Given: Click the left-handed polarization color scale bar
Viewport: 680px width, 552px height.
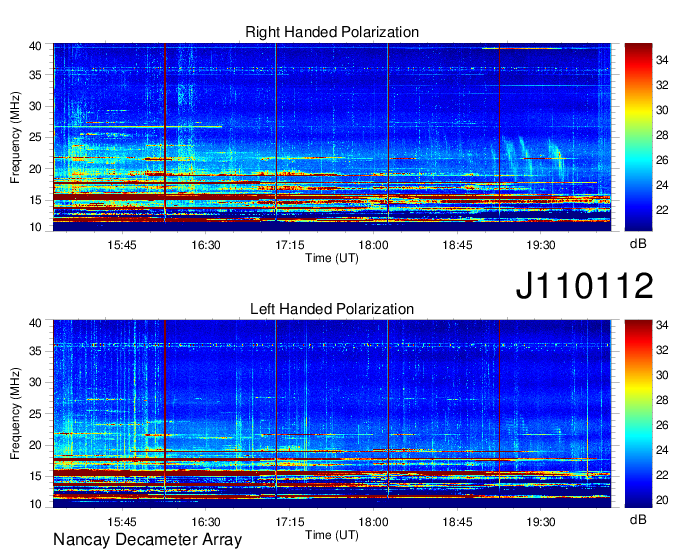Looking at the screenshot, I should (638, 414).
